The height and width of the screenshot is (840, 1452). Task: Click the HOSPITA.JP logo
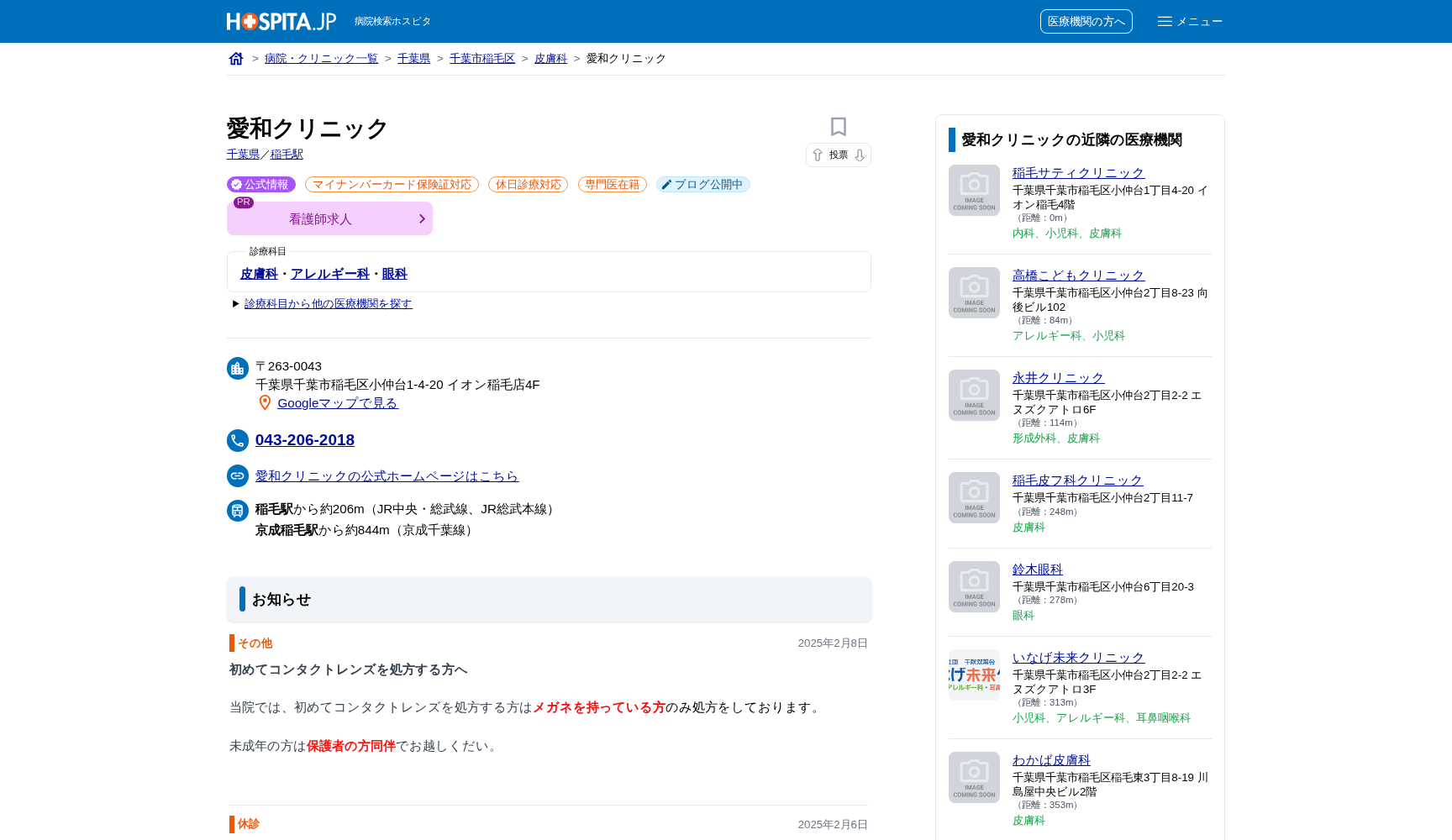click(280, 21)
